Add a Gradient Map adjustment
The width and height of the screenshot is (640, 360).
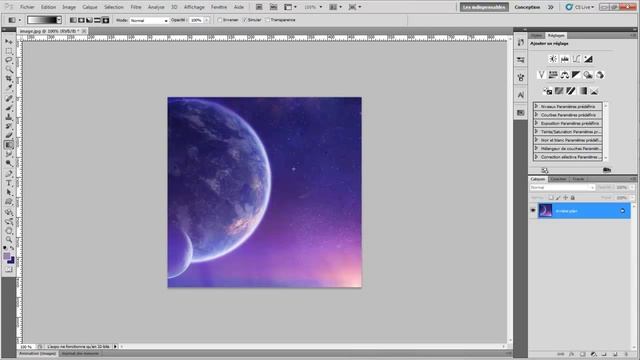582,91
